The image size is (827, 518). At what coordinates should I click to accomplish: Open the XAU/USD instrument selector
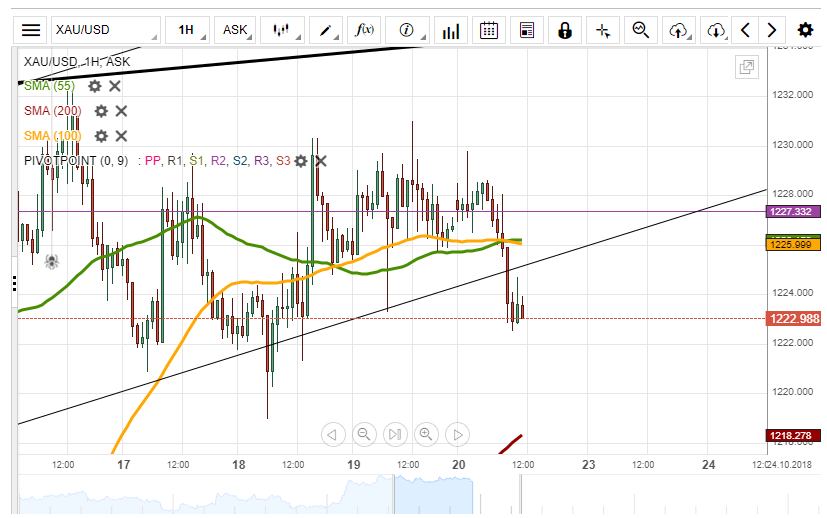coord(105,30)
